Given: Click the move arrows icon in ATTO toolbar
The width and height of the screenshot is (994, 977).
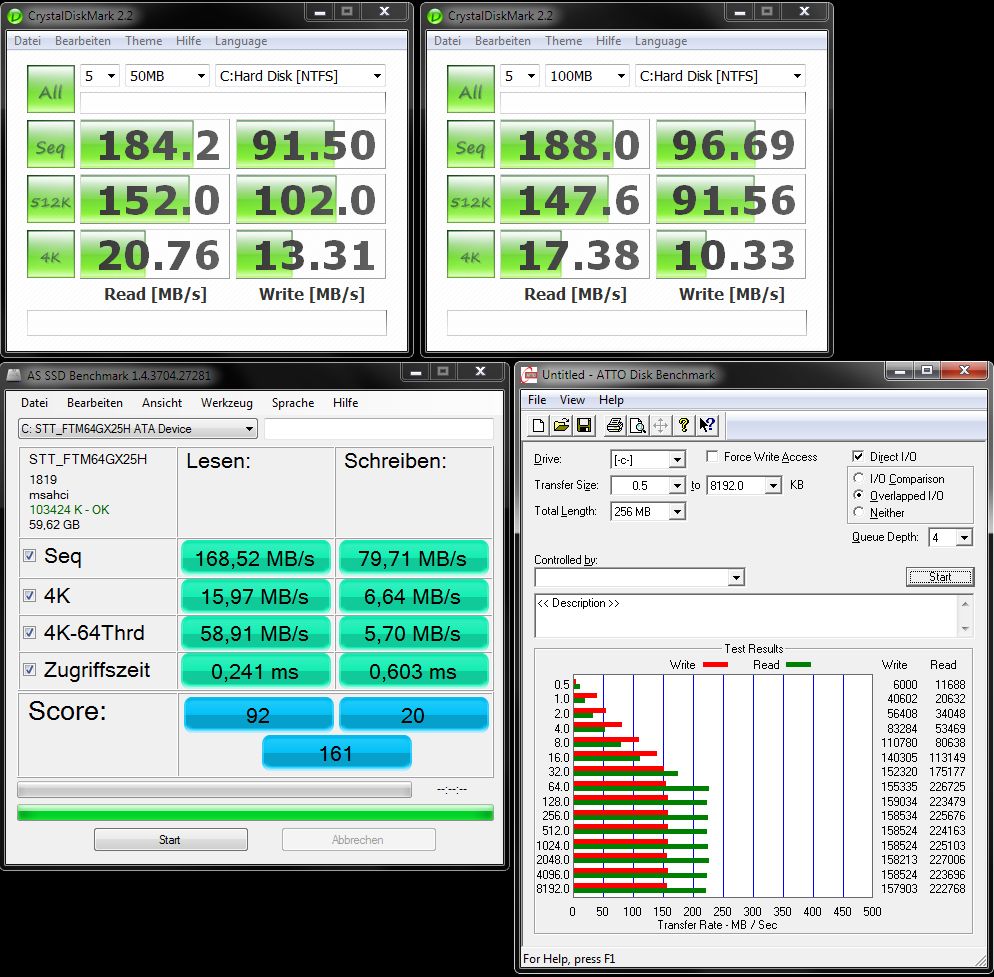Looking at the screenshot, I should (660, 425).
